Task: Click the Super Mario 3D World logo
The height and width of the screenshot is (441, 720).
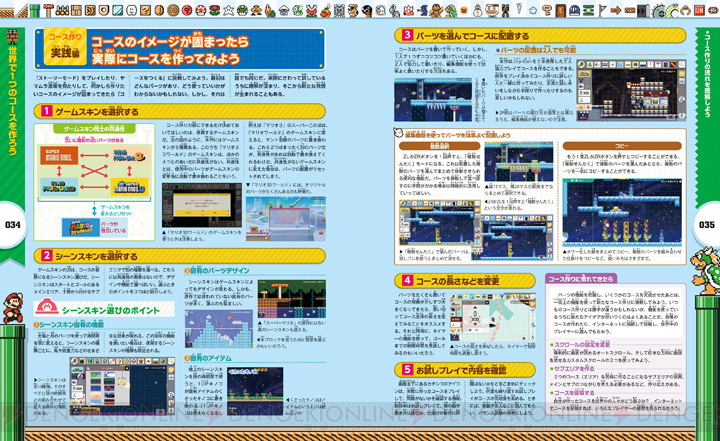Action: 81,227
